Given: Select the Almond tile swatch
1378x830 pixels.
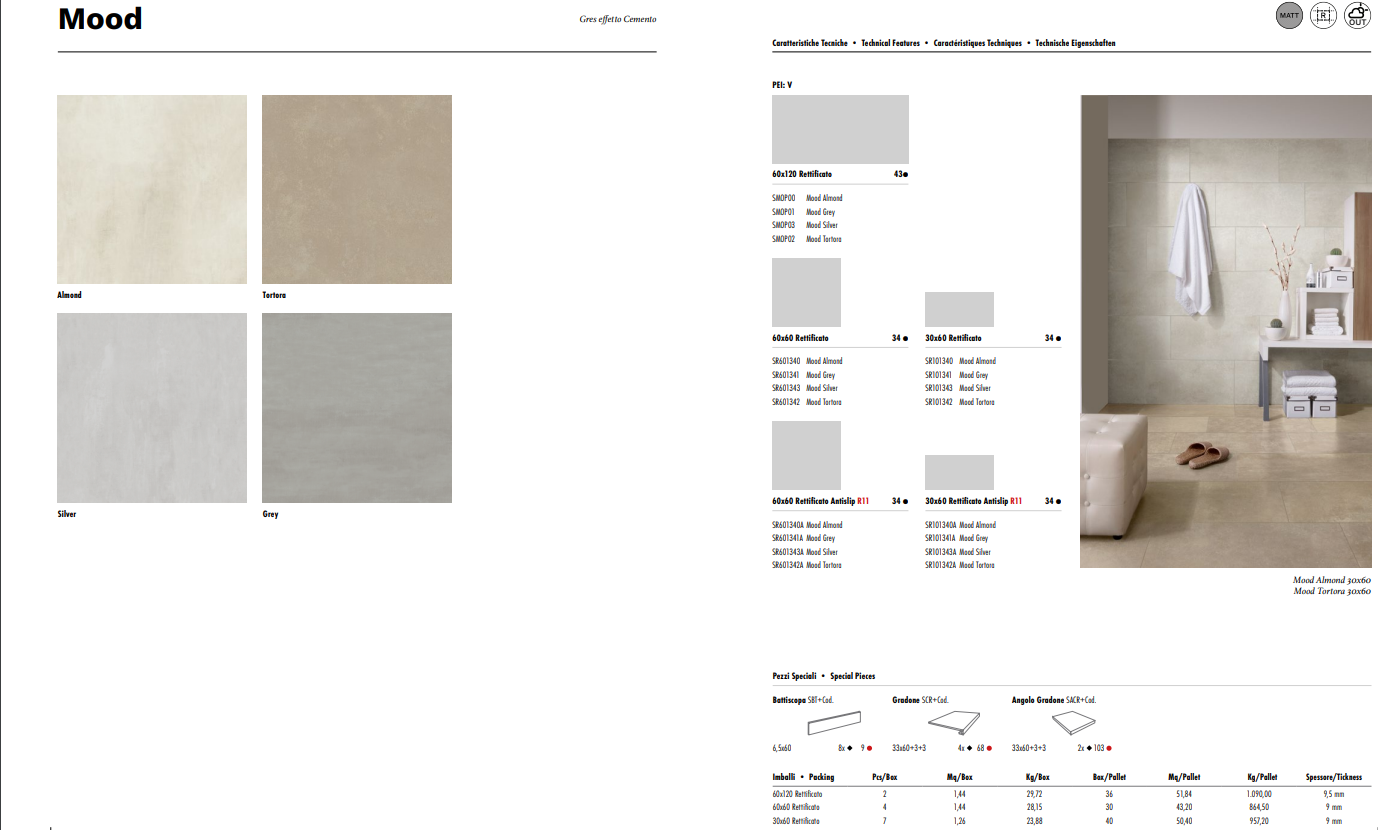Looking at the screenshot, I should pyautogui.click(x=152, y=189).
